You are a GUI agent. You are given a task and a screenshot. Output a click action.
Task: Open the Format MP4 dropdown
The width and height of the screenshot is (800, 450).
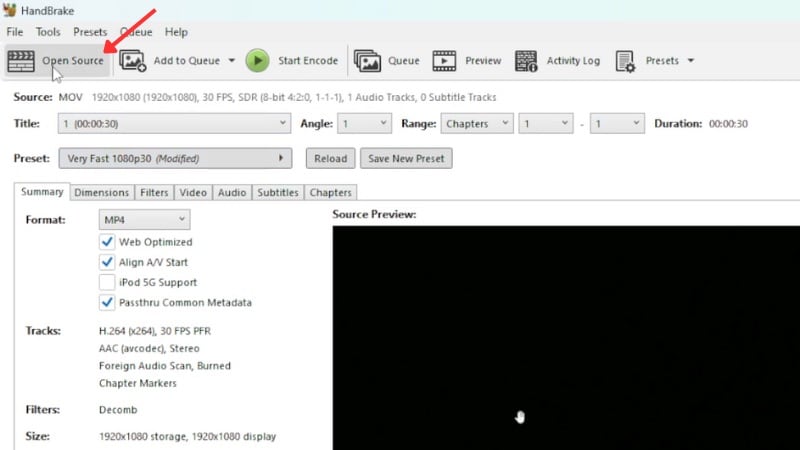click(144, 219)
